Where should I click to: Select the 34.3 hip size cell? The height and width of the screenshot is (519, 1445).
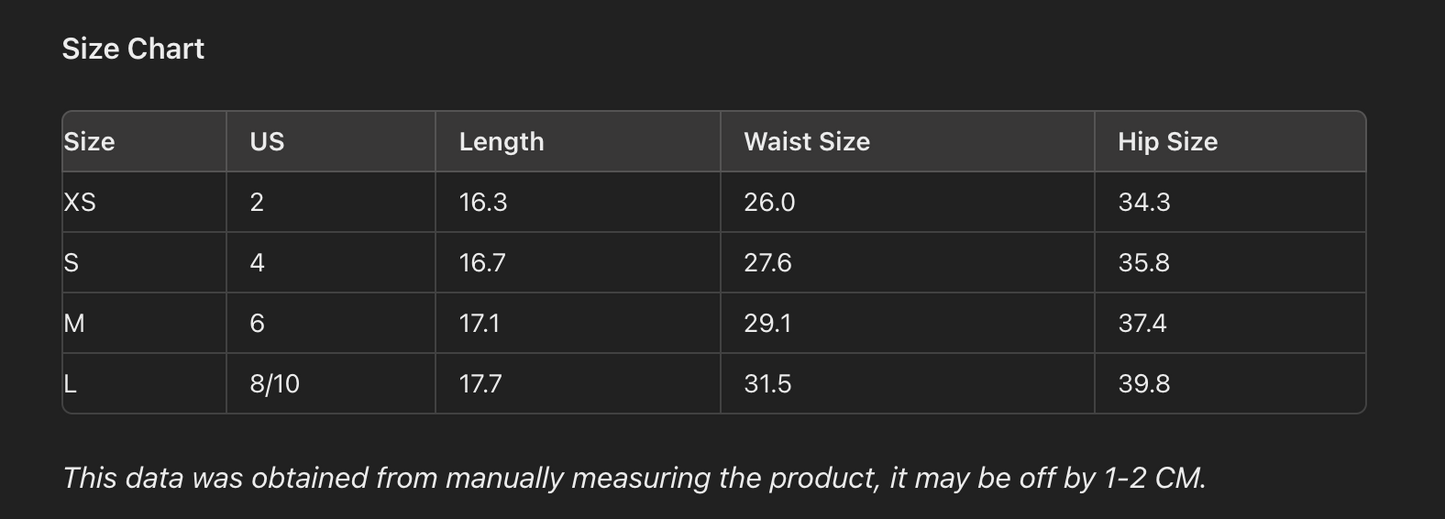[1144, 203]
